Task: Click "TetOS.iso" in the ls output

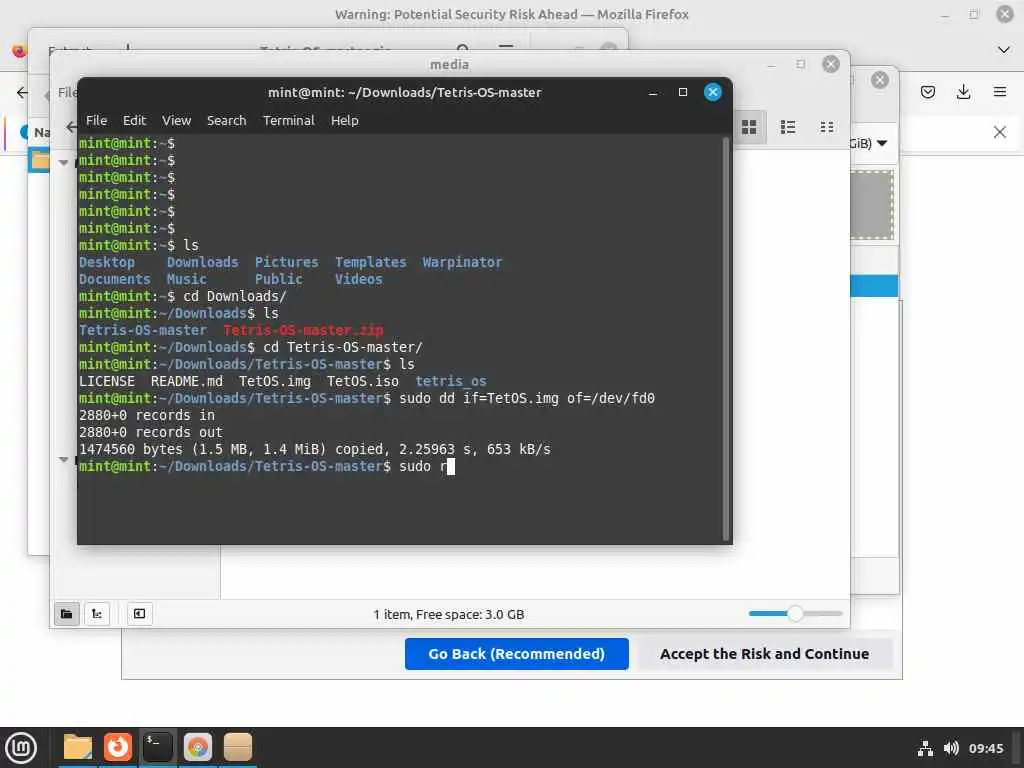Action: click(x=362, y=381)
